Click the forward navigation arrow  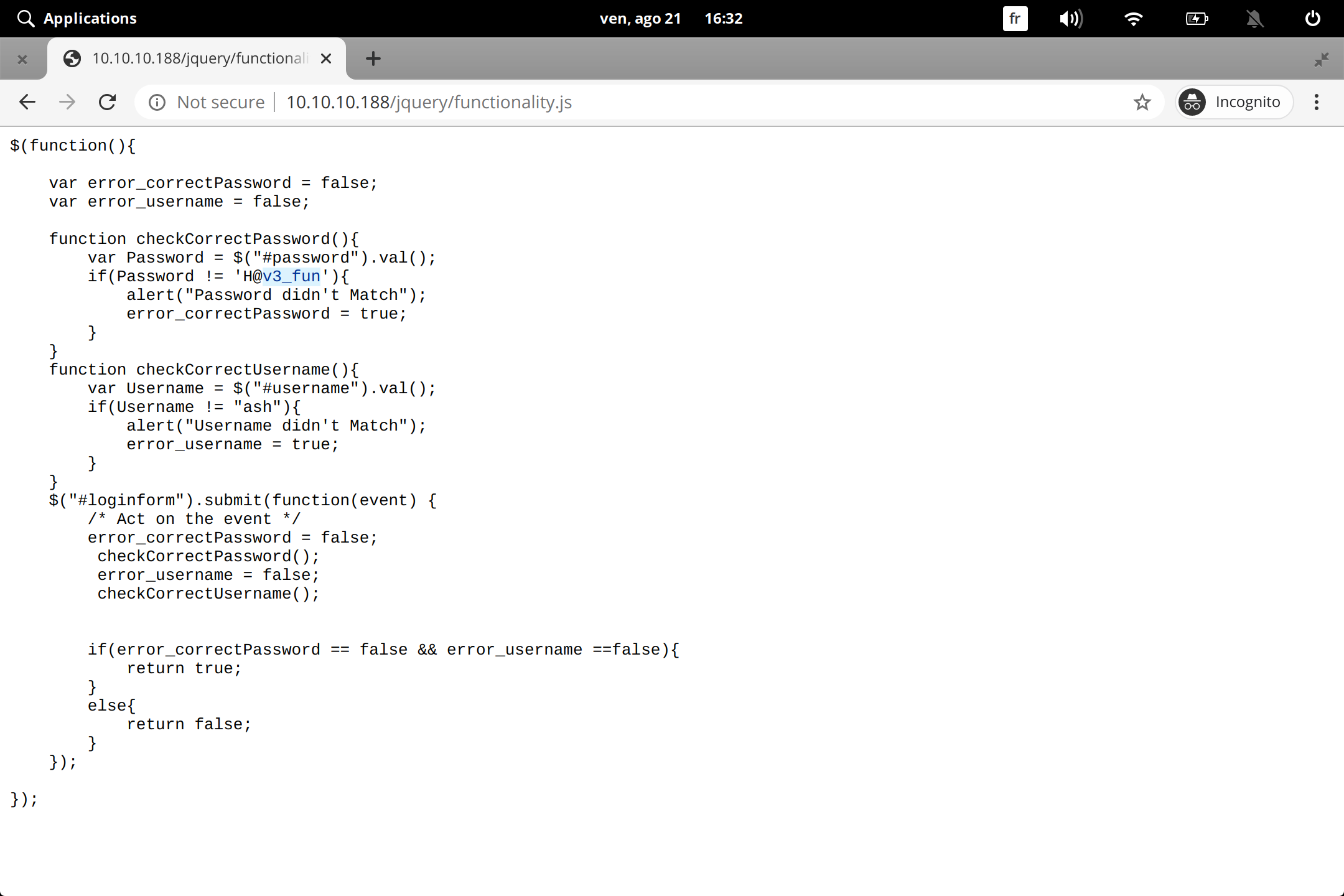click(67, 102)
